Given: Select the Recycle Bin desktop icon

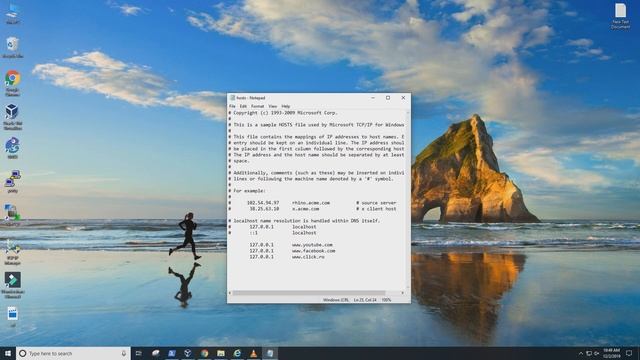Looking at the screenshot, I should click(x=12, y=47).
